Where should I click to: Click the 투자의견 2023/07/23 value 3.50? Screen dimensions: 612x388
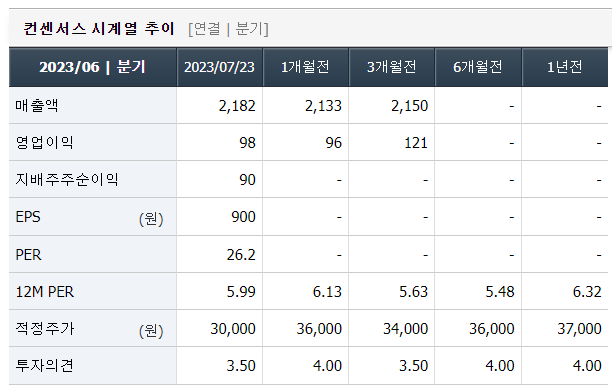click(241, 366)
